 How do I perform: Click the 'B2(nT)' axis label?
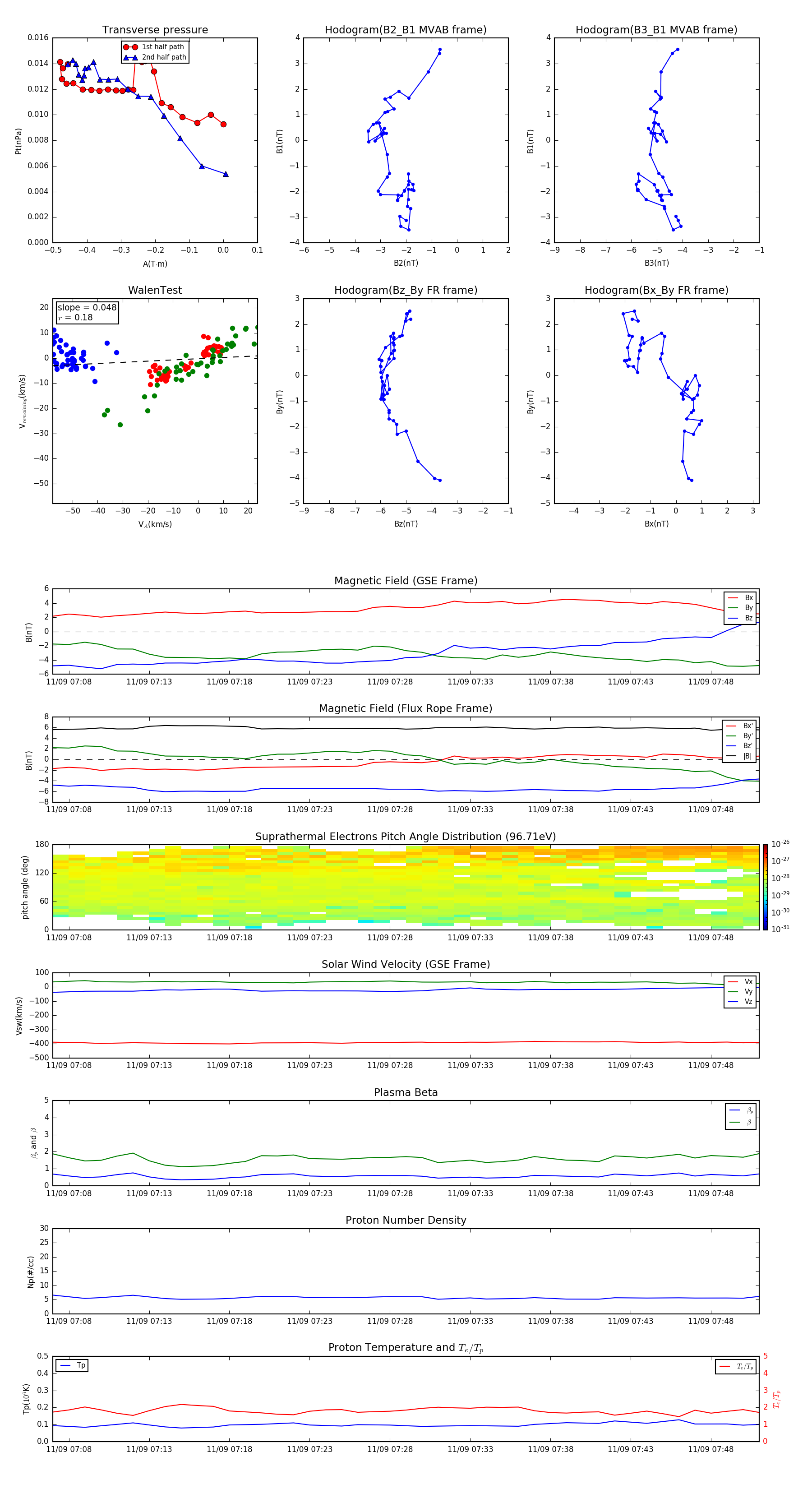click(x=406, y=263)
